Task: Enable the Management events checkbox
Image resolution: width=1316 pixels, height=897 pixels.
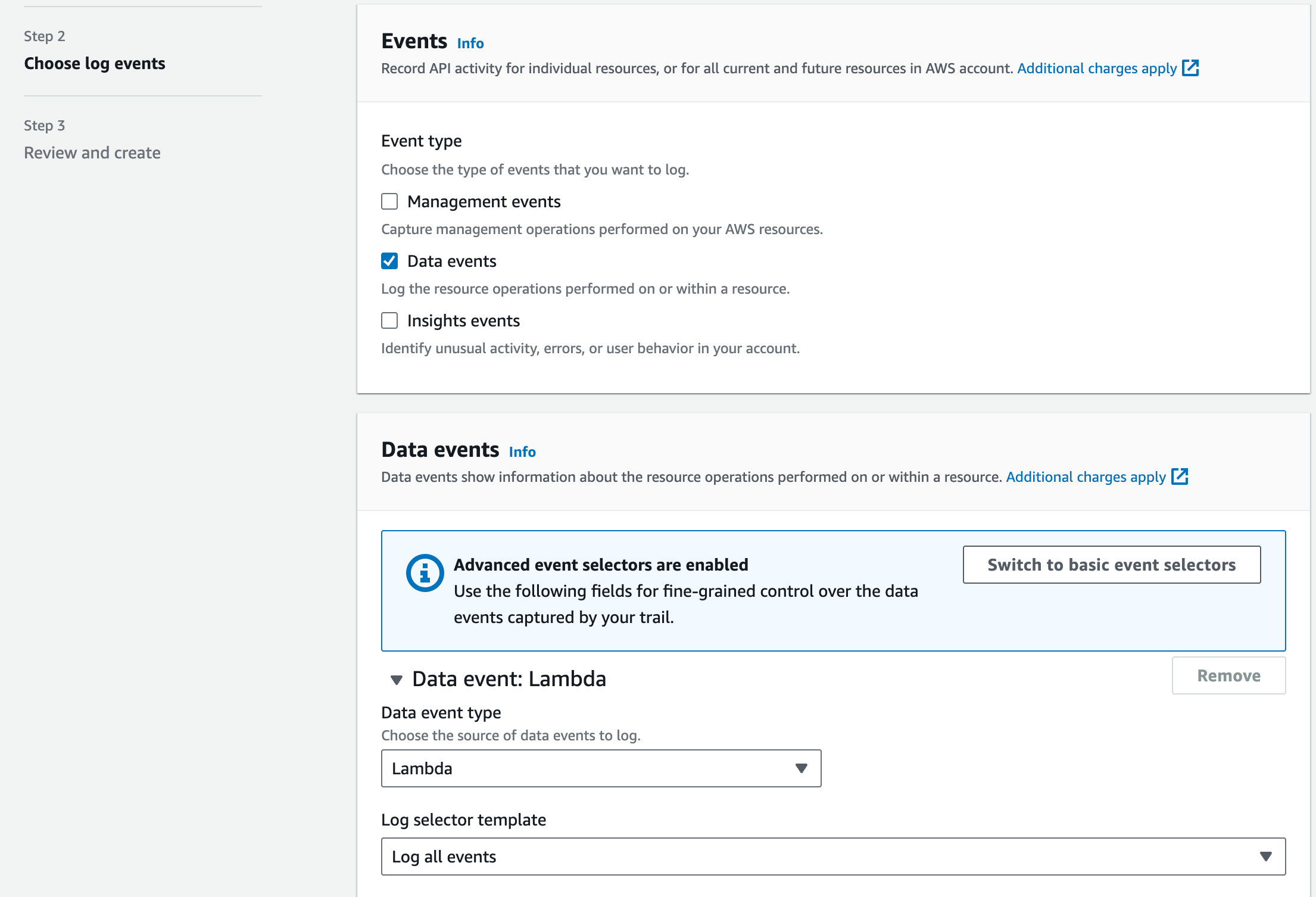Action: [x=389, y=201]
